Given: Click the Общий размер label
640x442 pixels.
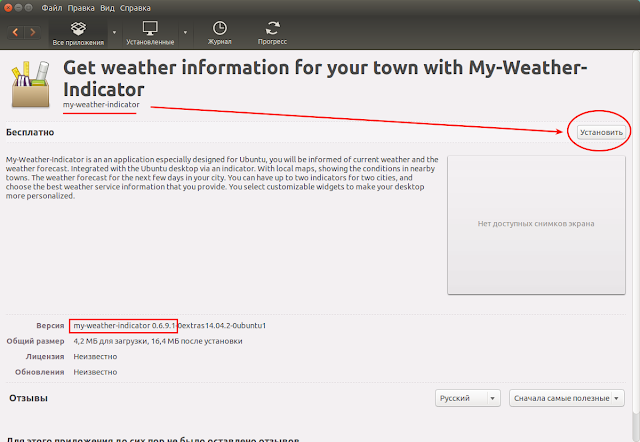Looking at the screenshot, I should click(36, 341).
